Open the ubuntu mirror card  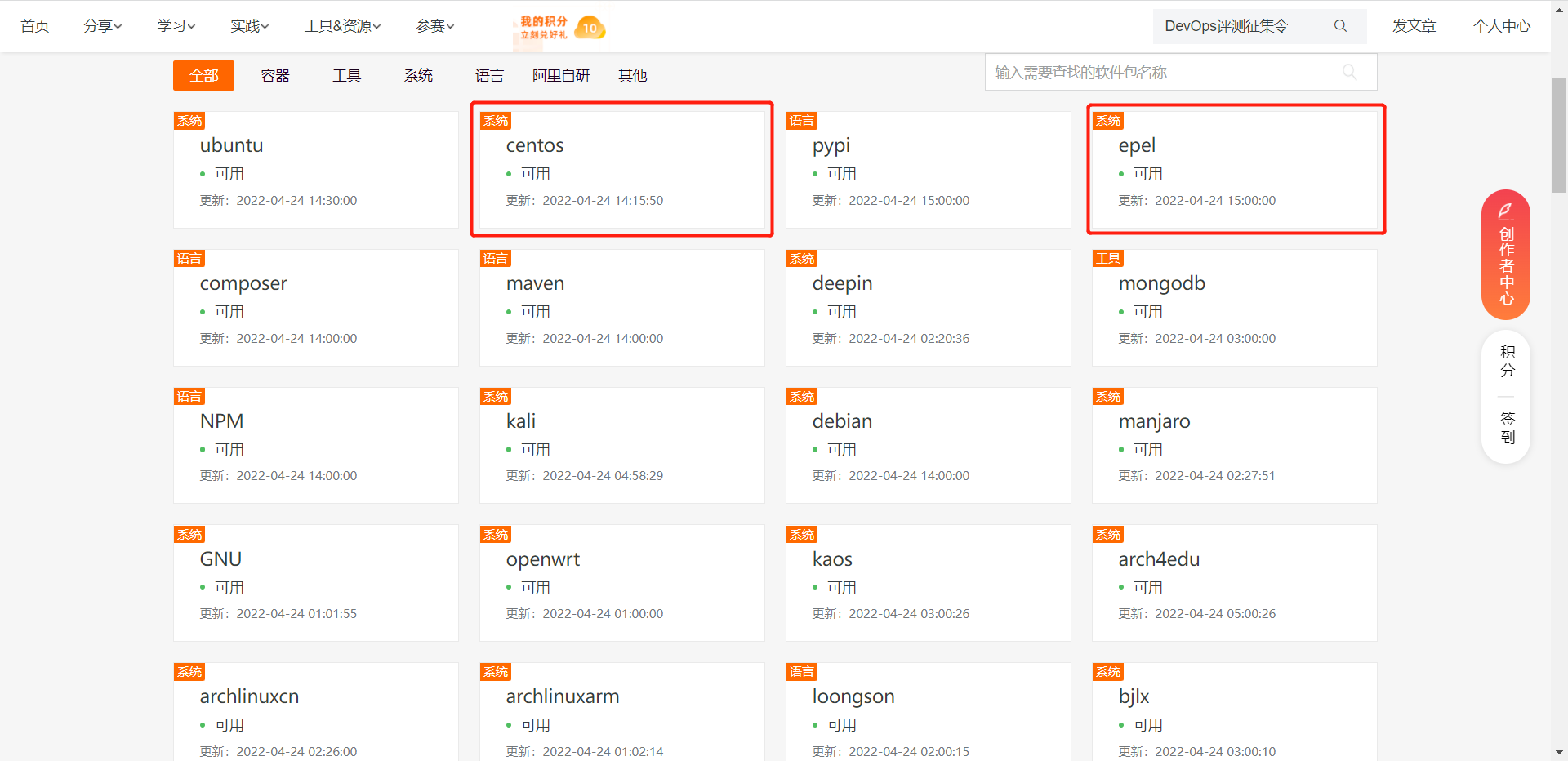(315, 170)
